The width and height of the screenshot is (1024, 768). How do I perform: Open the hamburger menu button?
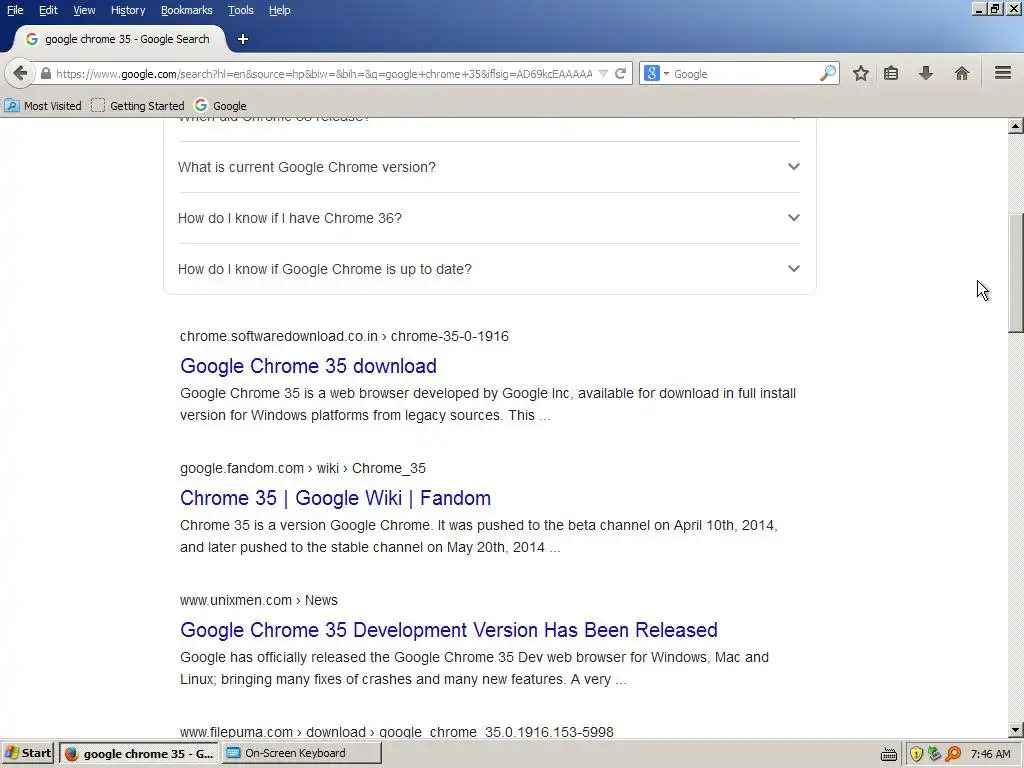pyautogui.click(x=1003, y=73)
